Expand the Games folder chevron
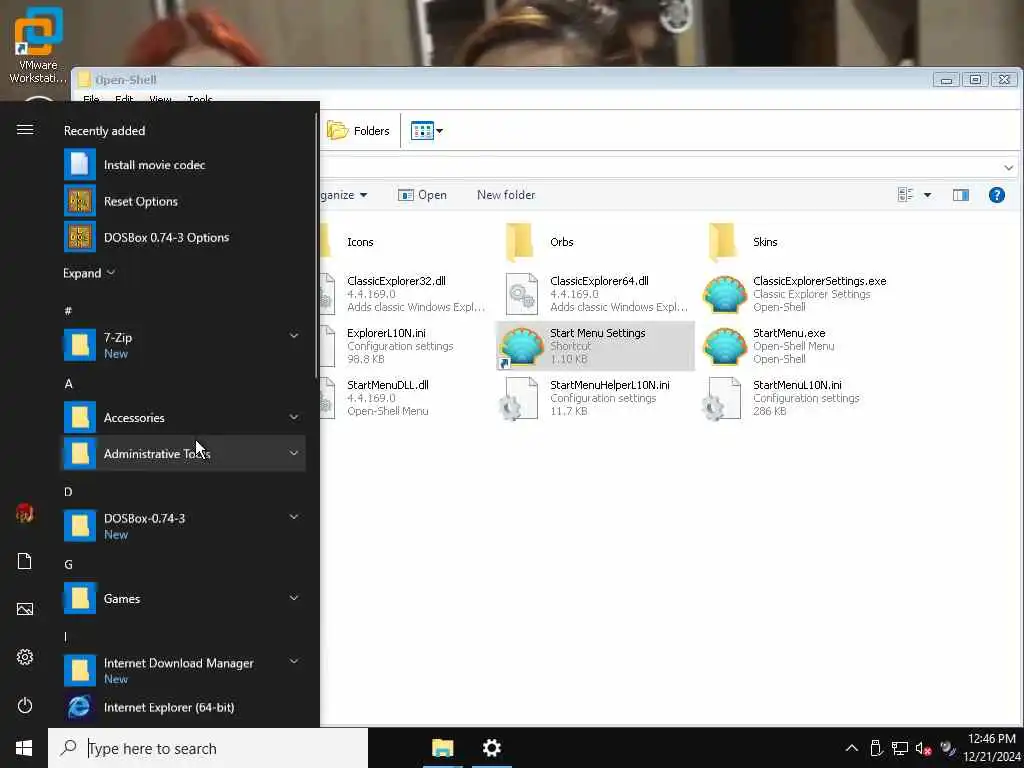1024x768 pixels. [294, 598]
